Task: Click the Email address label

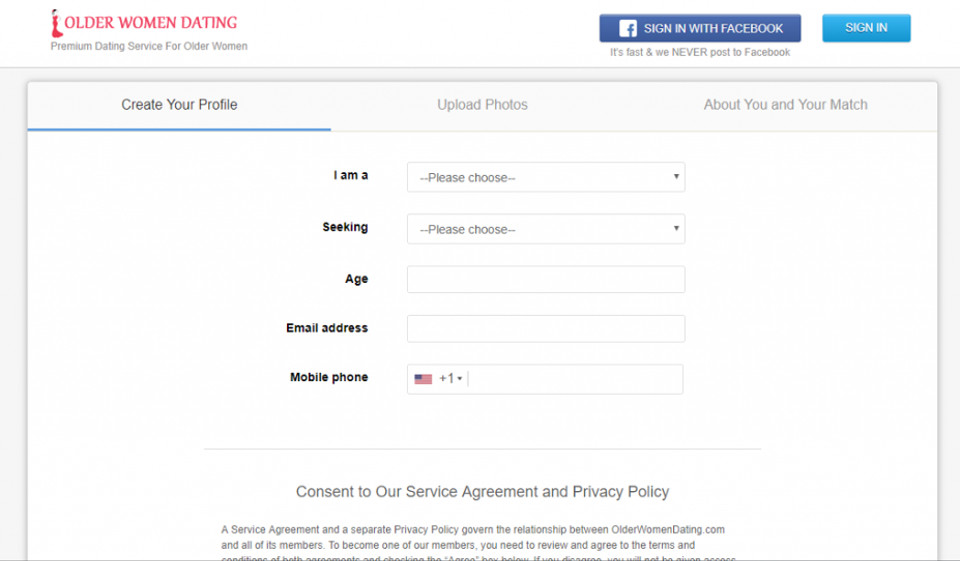Action: (x=327, y=328)
